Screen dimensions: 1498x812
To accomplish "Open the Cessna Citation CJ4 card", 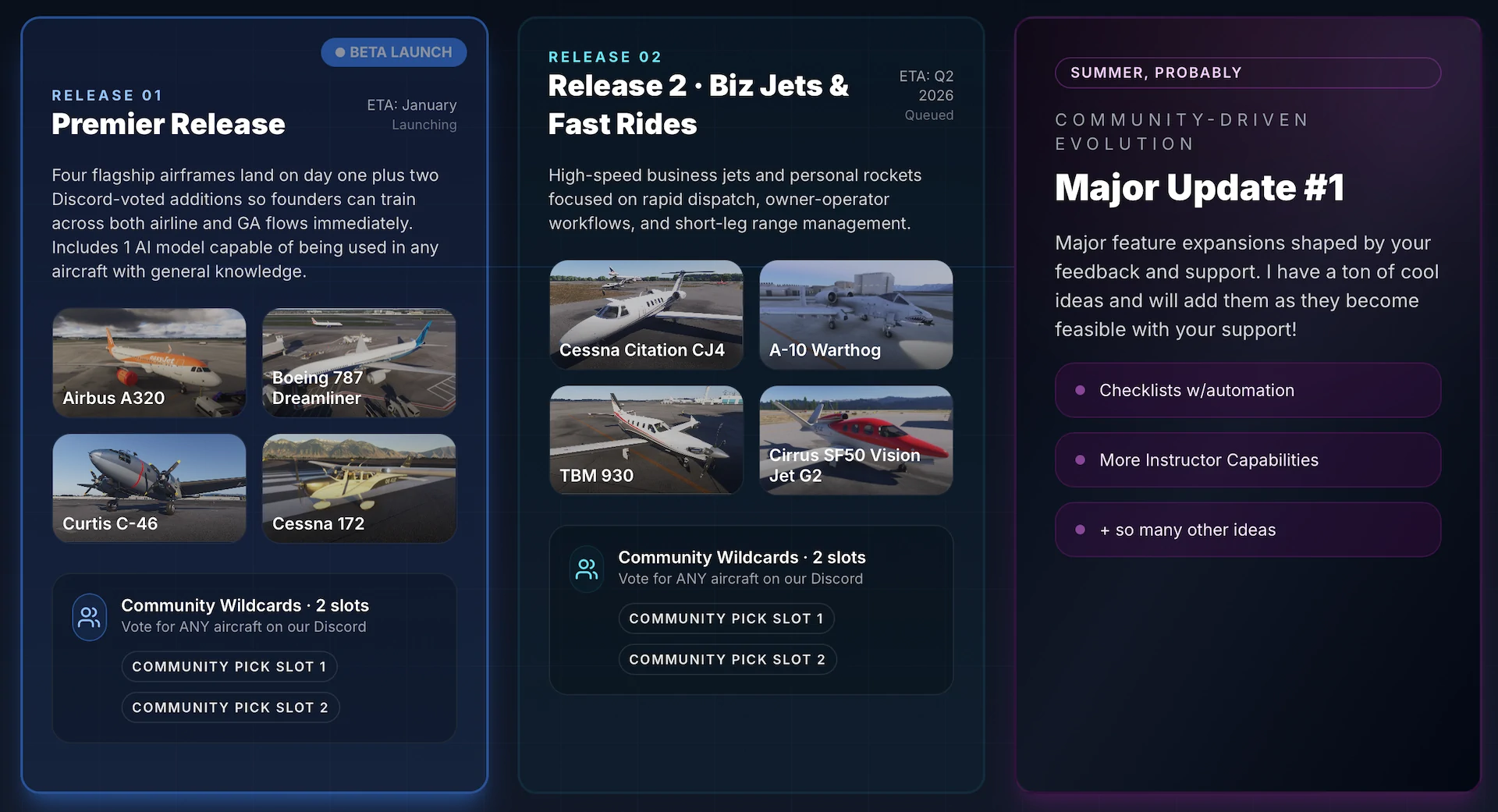I will pyautogui.click(x=646, y=314).
